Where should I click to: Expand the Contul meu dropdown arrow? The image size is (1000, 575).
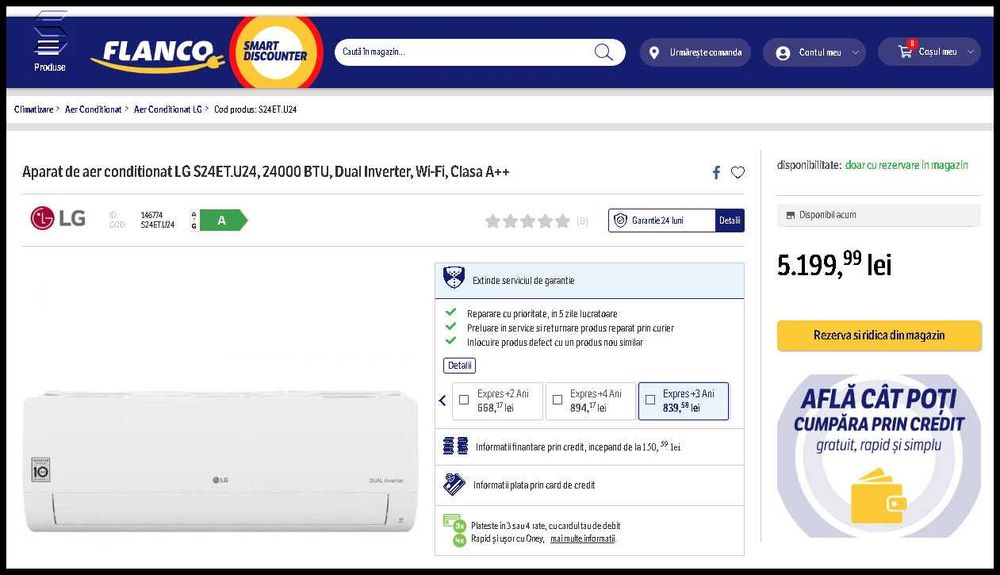point(855,53)
